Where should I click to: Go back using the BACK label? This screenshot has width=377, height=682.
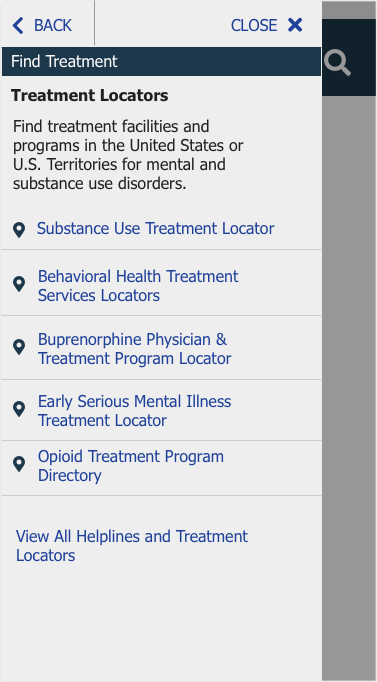click(53, 26)
